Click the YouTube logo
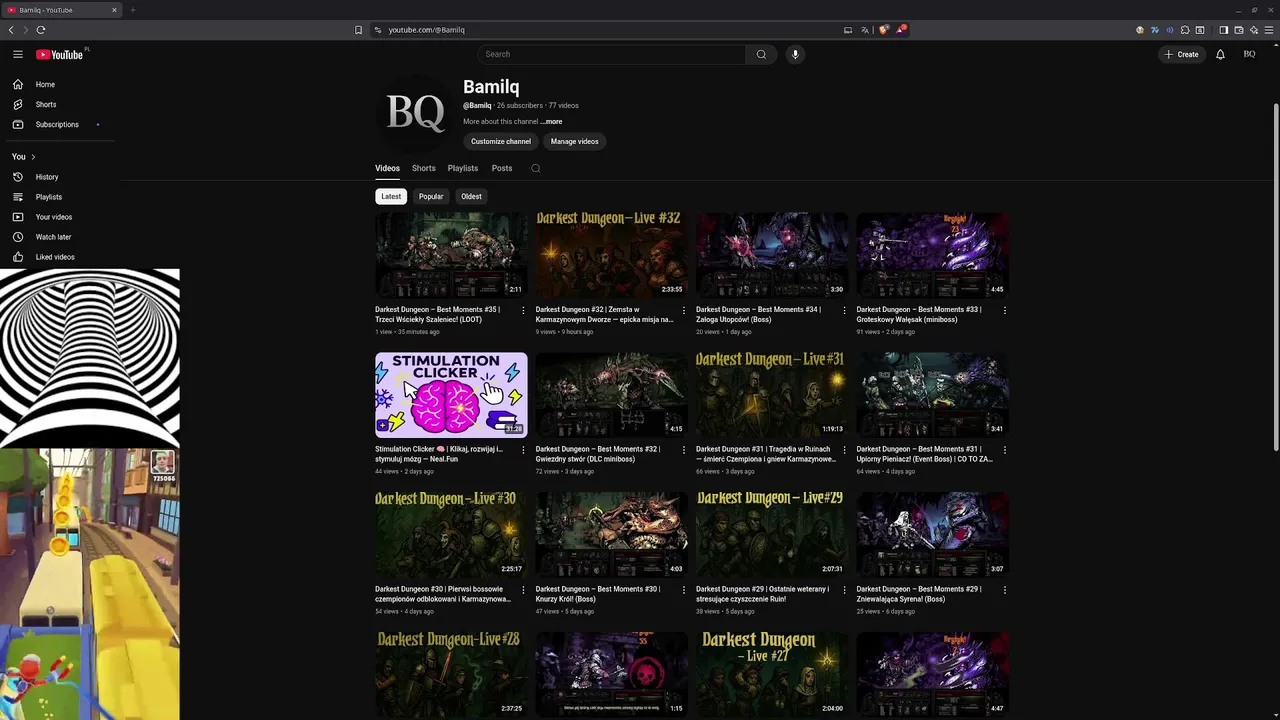Viewport: 1280px width, 720px height. point(60,54)
